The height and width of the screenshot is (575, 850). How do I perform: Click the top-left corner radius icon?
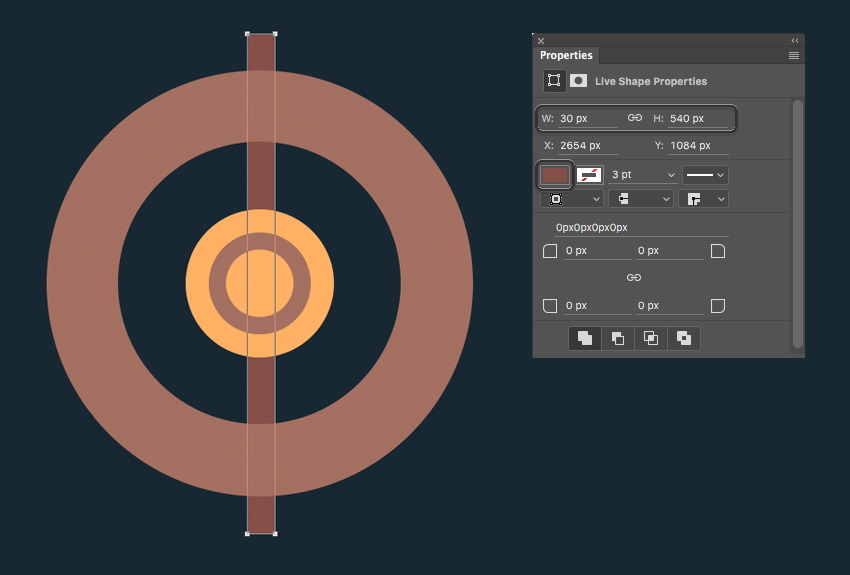click(x=550, y=251)
